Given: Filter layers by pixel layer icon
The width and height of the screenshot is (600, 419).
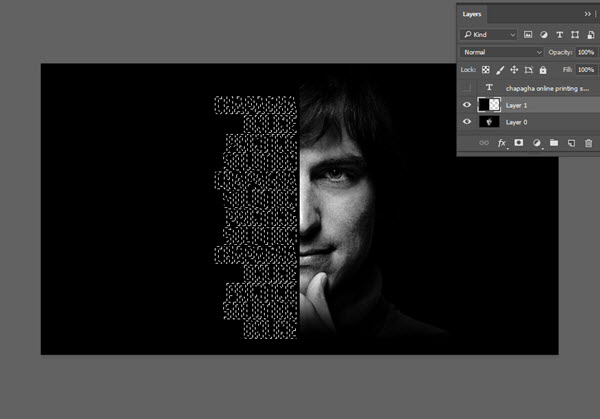Looking at the screenshot, I should 528,35.
